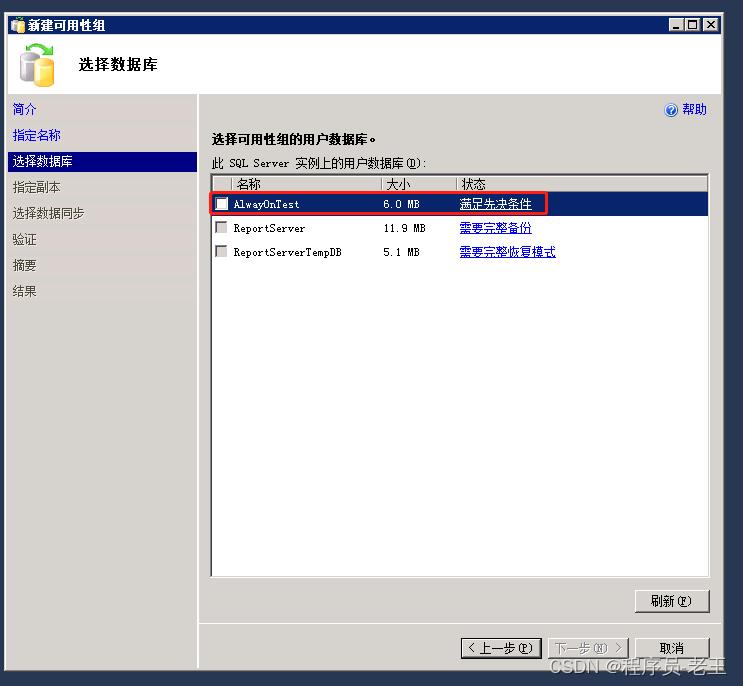Viewport: 743px width, 686px height.
Task: Click the database wizard header icon
Action: [37, 65]
